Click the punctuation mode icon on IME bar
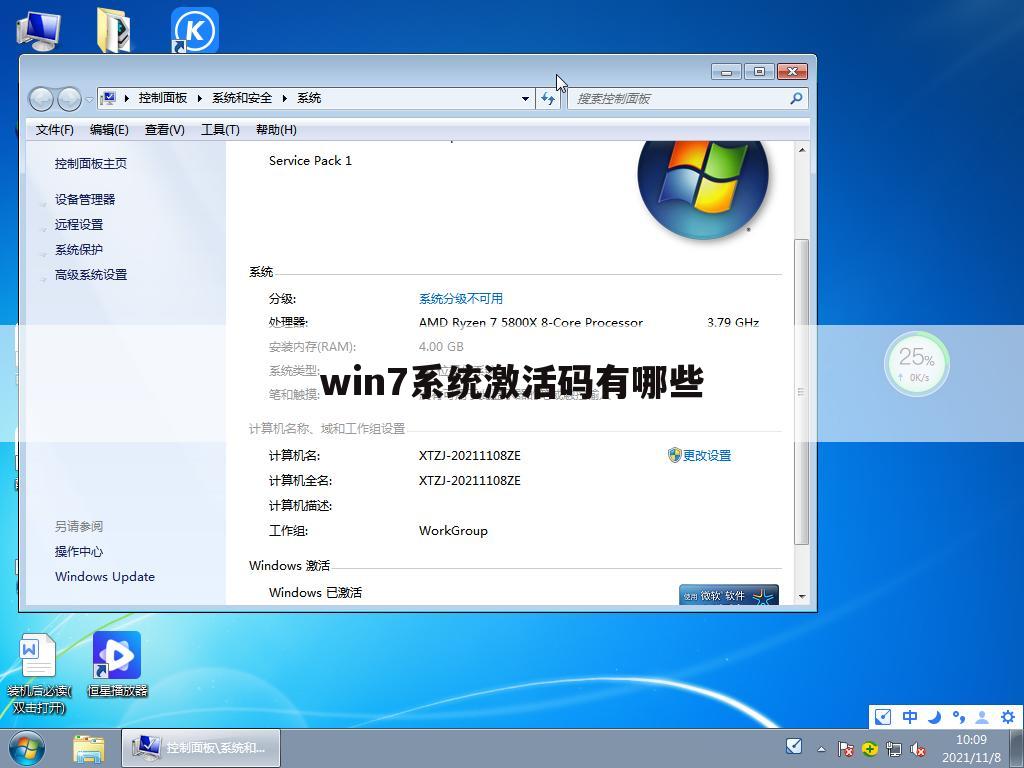 point(958,717)
